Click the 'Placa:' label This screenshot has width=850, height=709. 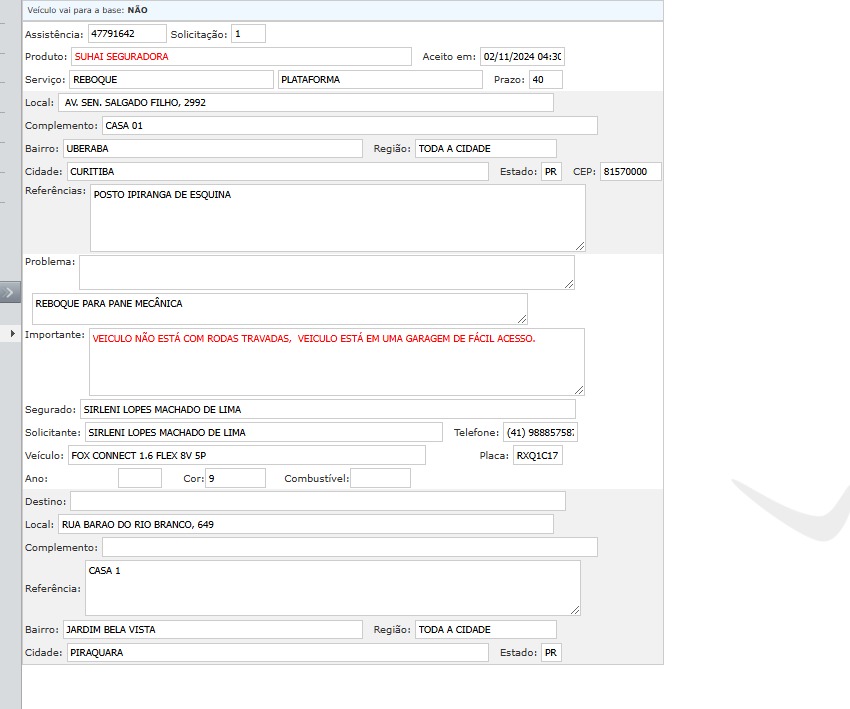coord(494,456)
